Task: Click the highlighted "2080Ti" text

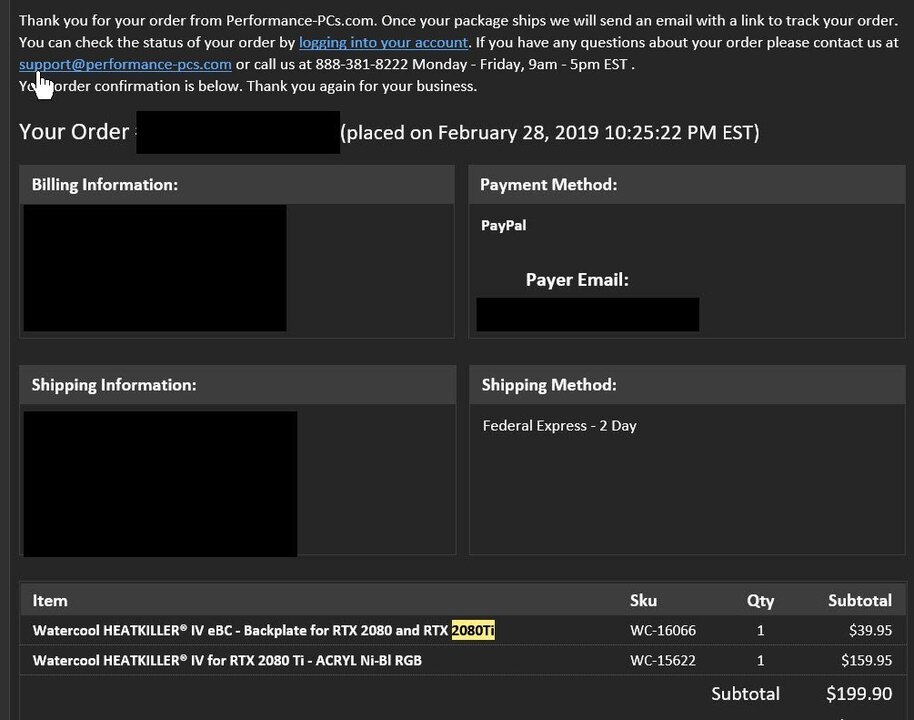Action: (x=473, y=630)
